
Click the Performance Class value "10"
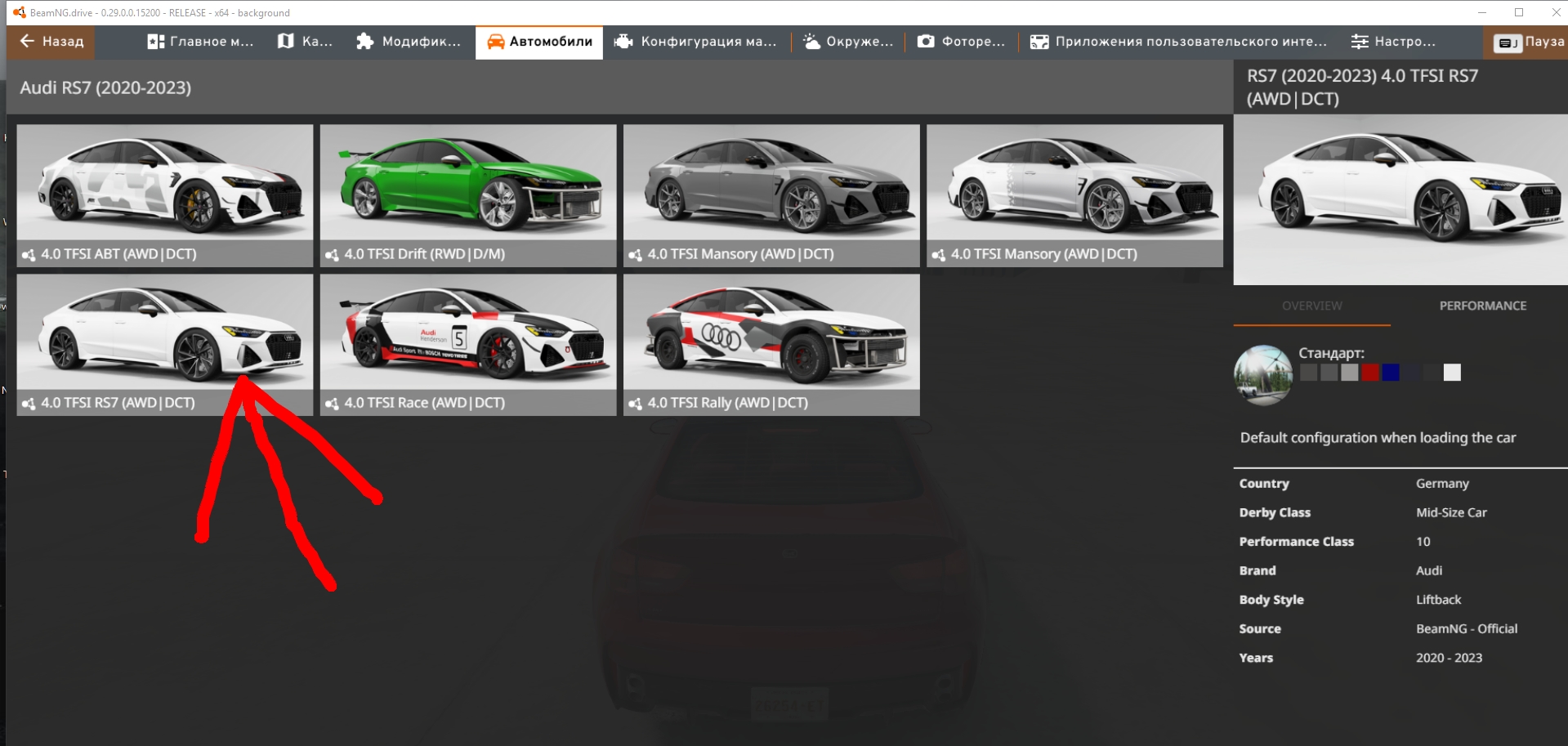(1423, 542)
